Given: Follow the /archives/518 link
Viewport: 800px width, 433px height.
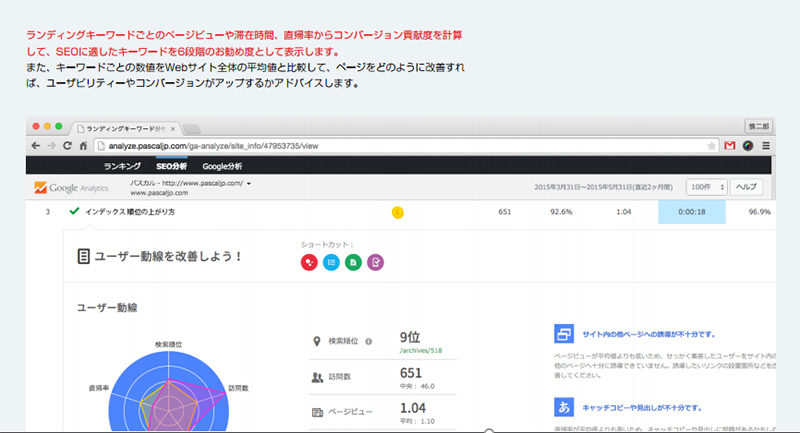Looking at the screenshot, I should (421, 351).
